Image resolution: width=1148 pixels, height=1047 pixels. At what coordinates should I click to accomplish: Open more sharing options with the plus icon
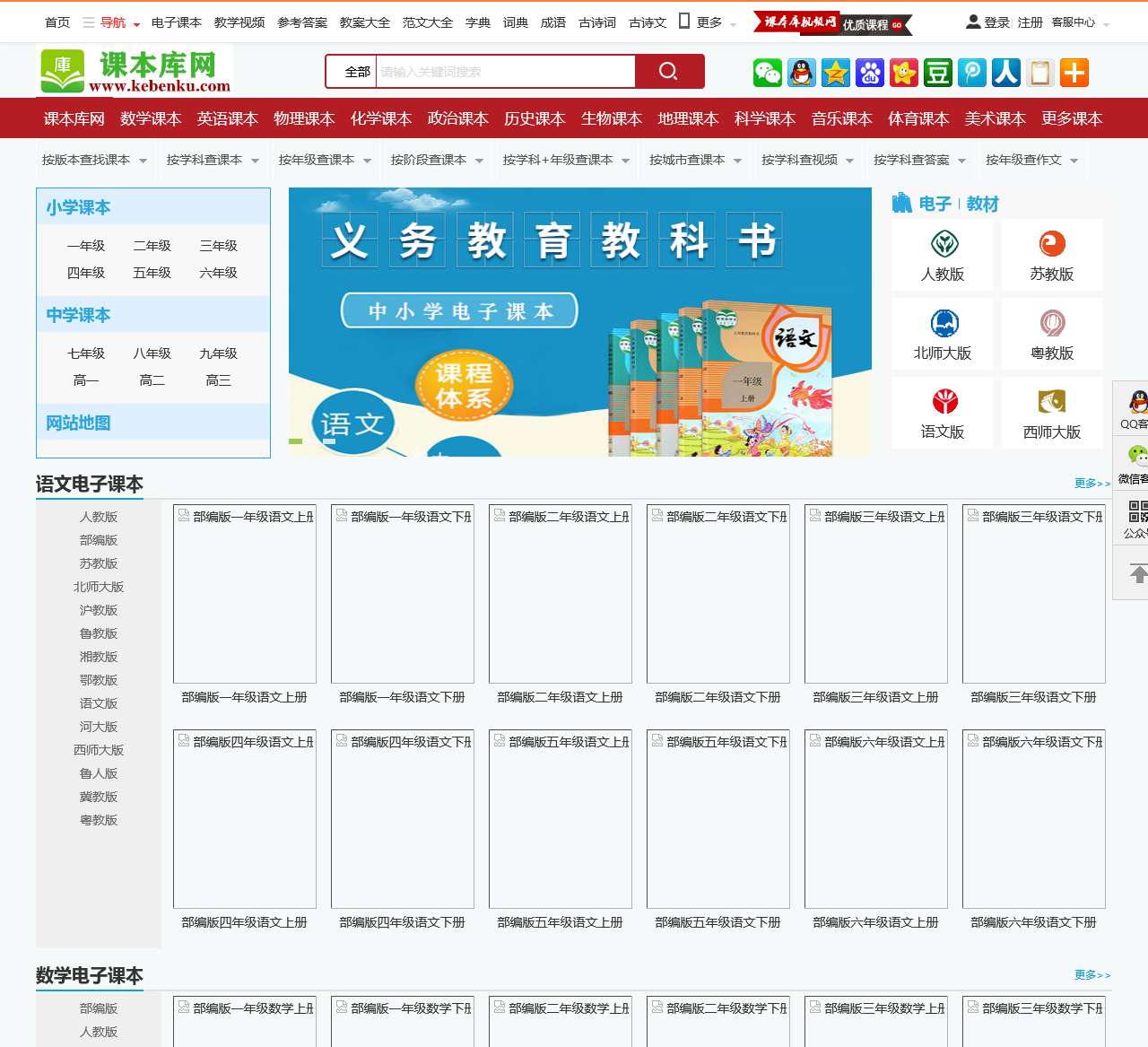[1074, 74]
